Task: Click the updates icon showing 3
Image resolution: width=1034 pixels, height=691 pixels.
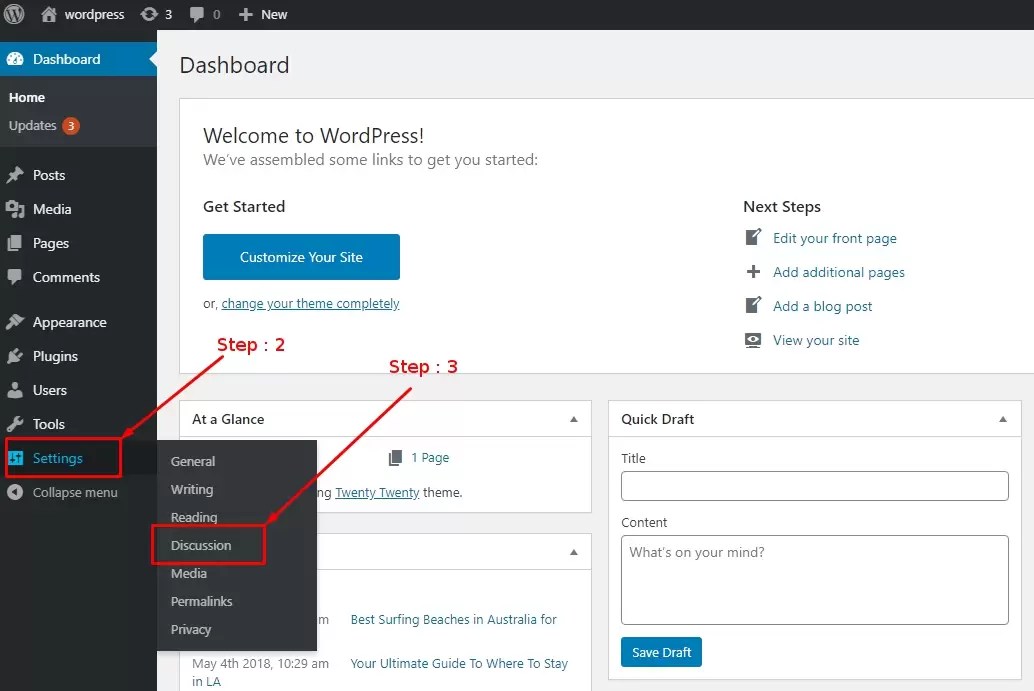Action: click(155, 14)
